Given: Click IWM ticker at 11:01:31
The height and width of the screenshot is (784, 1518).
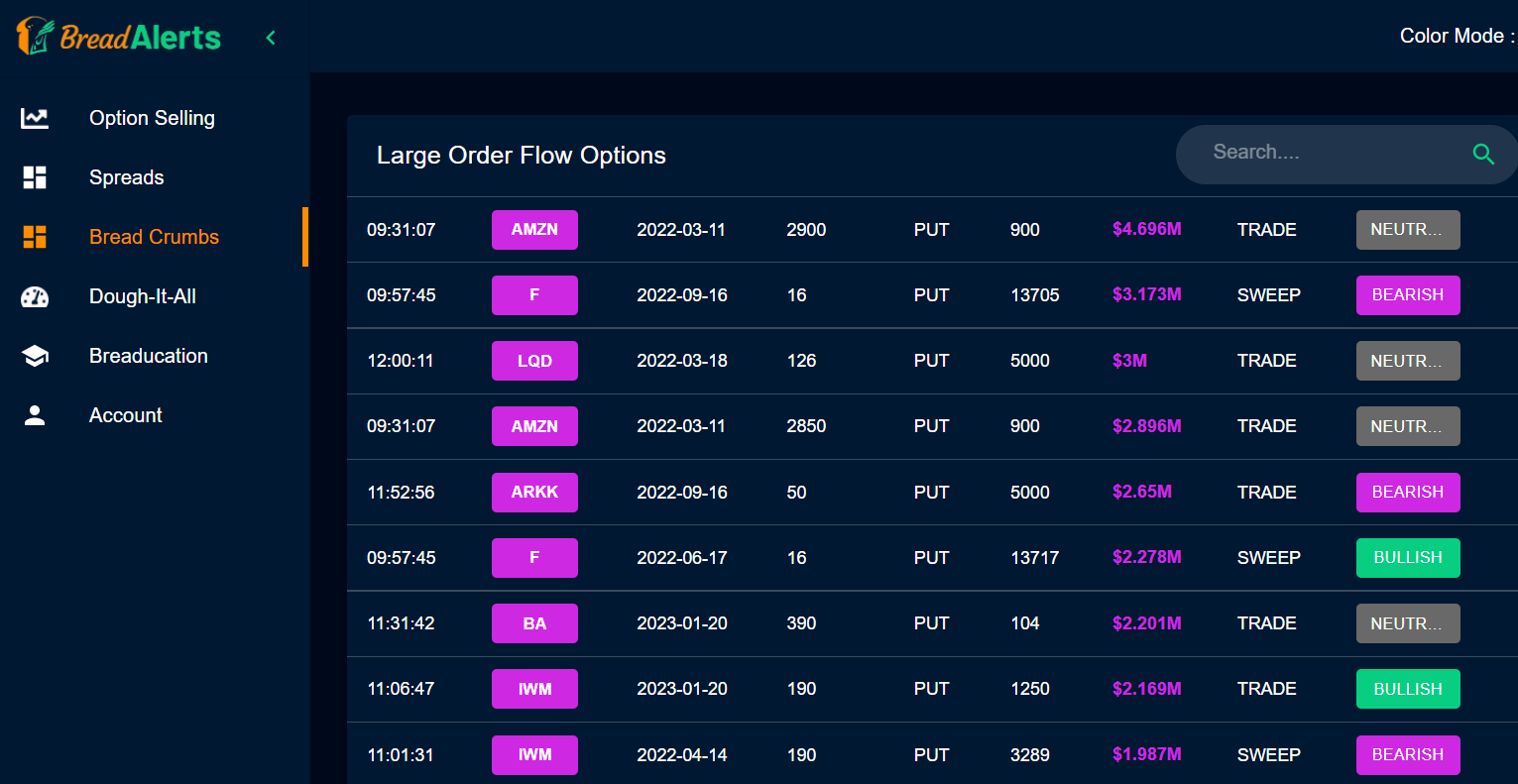Looking at the screenshot, I should pos(534,755).
